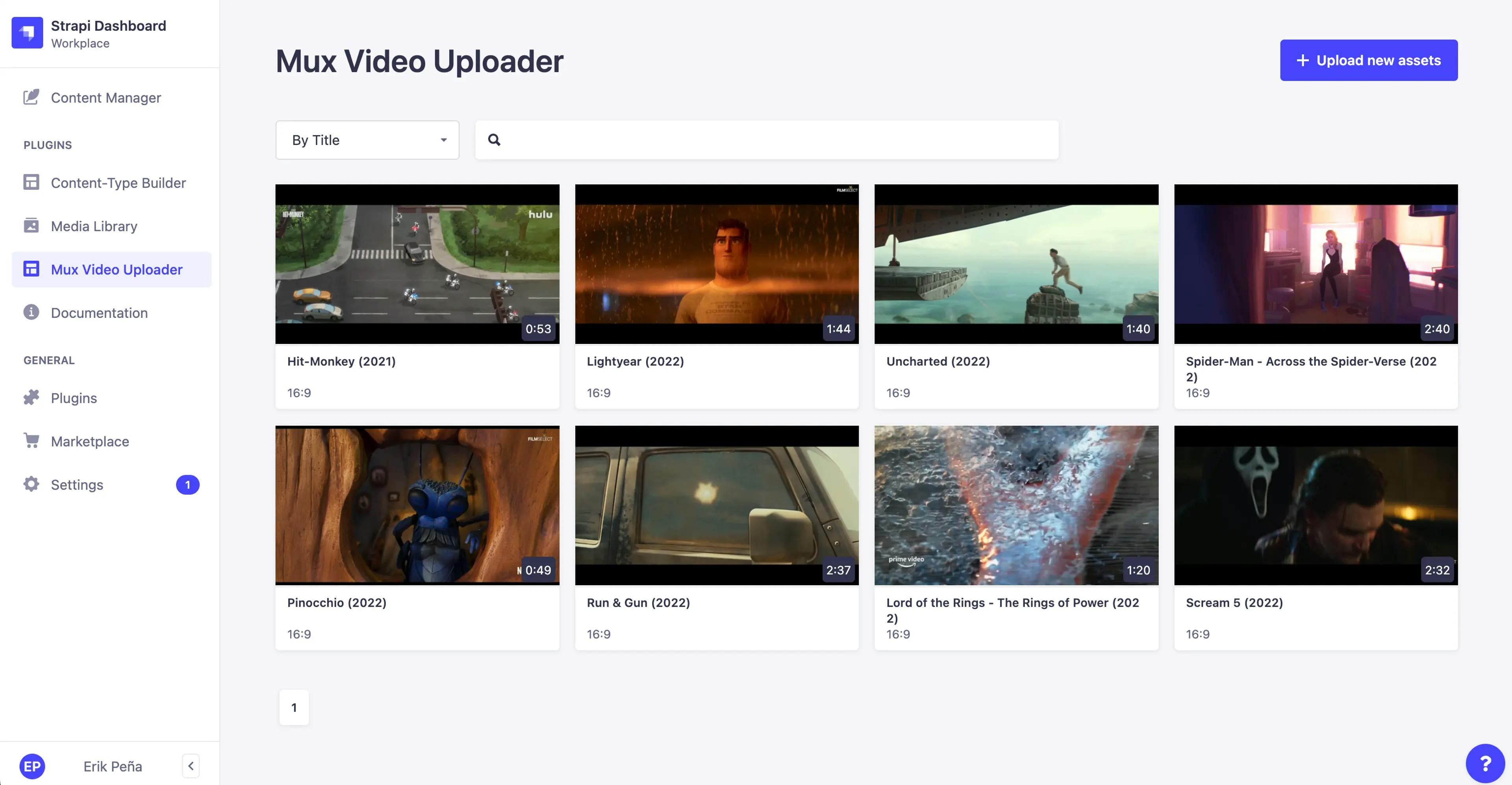
Task: Select the Content-Type Builder plugin icon
Action: tap(31, 183)
